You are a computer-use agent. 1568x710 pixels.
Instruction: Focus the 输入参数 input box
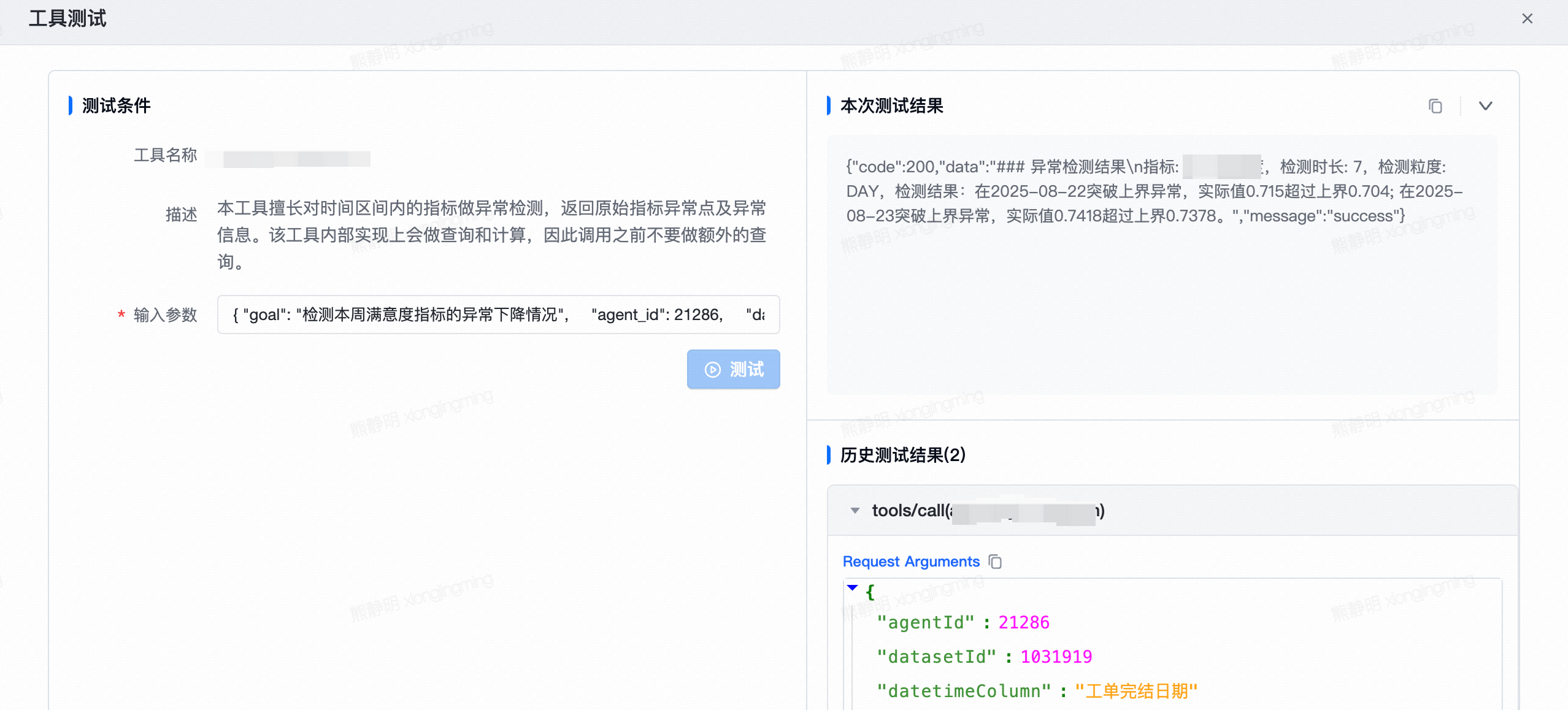point(498,315)
